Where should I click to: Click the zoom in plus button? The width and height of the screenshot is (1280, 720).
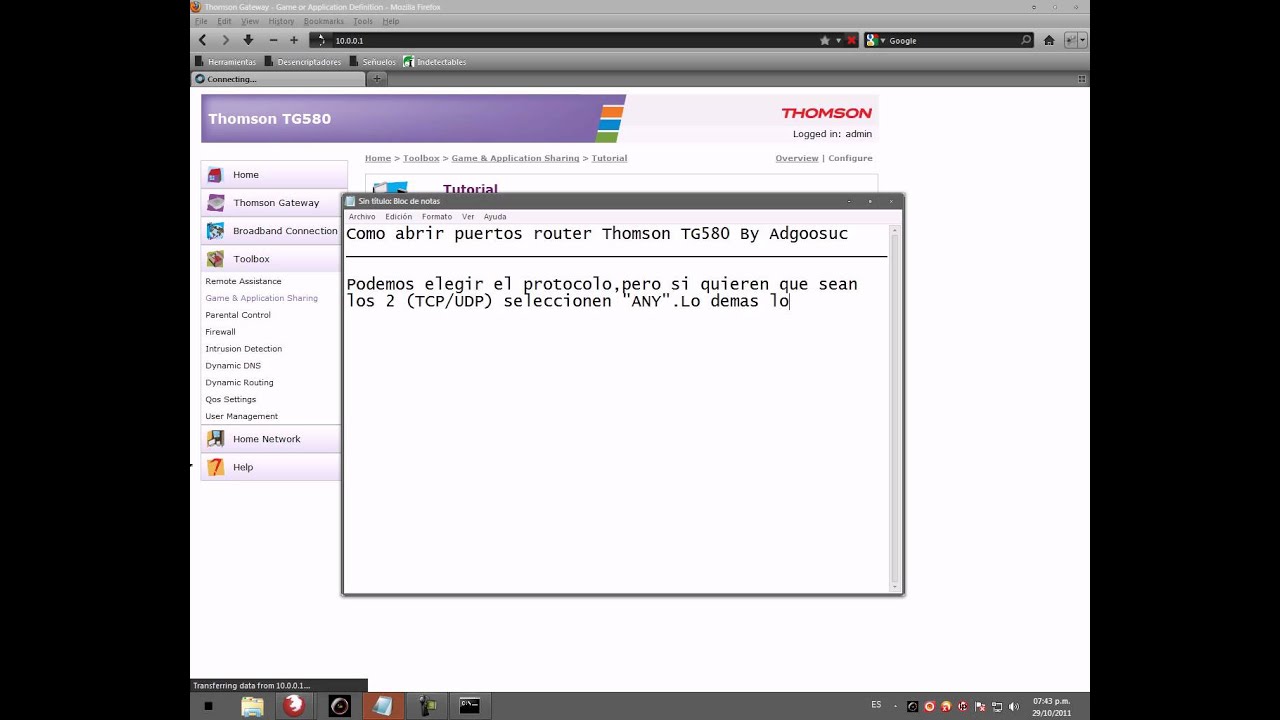pyautogui.click(x=294, y=40)
